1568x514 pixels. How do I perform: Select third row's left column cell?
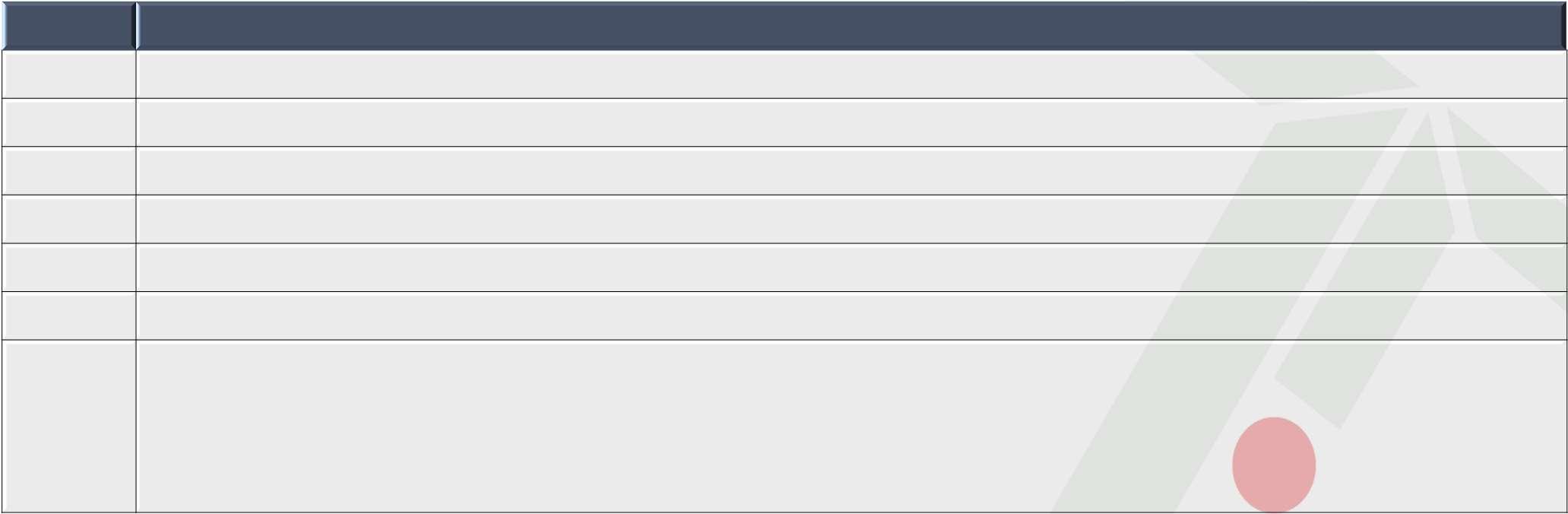[68, 171]
